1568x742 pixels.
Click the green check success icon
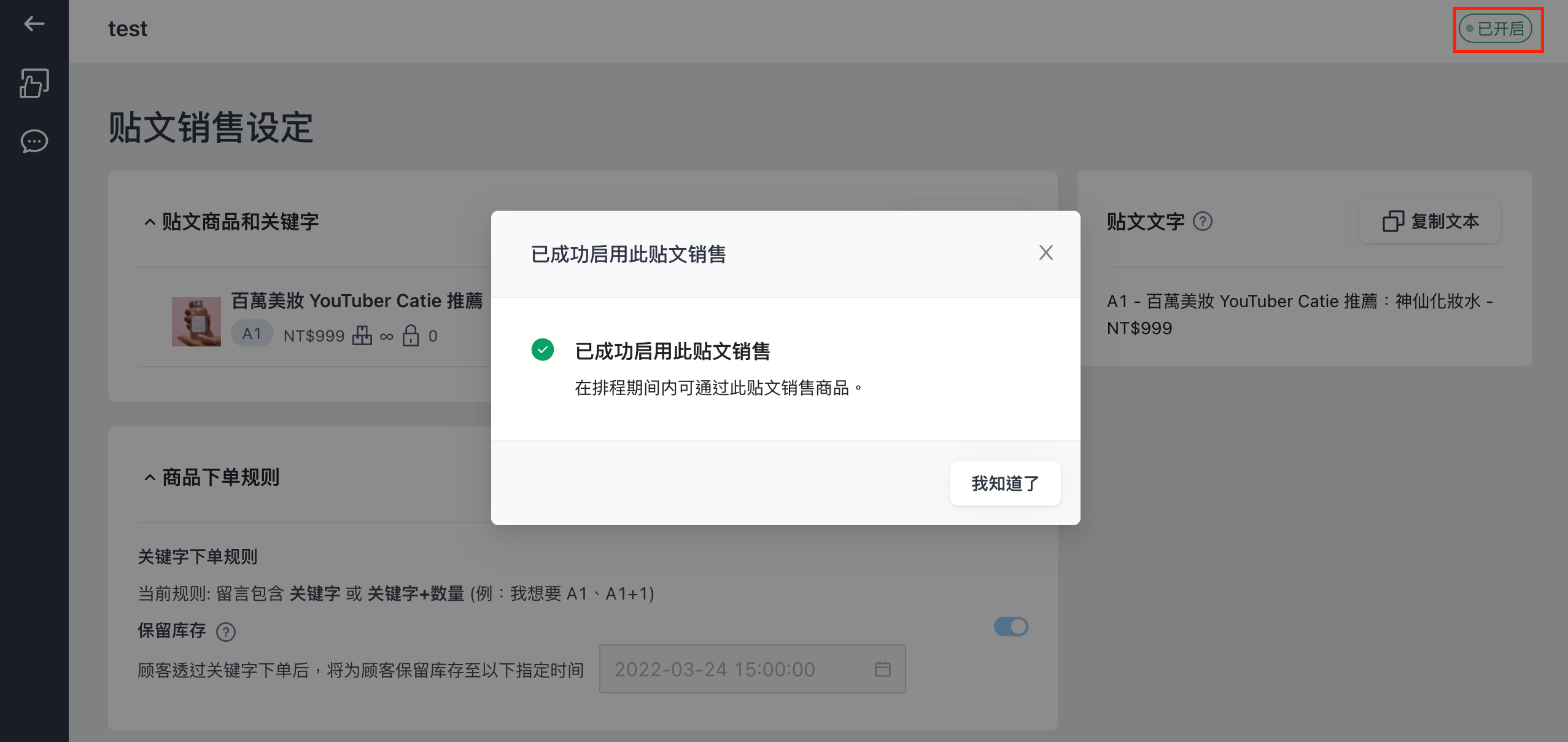pyautogui.click(x=542, y=350)
